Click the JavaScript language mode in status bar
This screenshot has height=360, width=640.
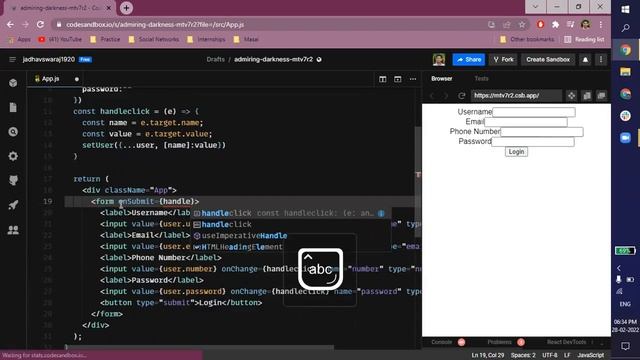coord(590,355)
